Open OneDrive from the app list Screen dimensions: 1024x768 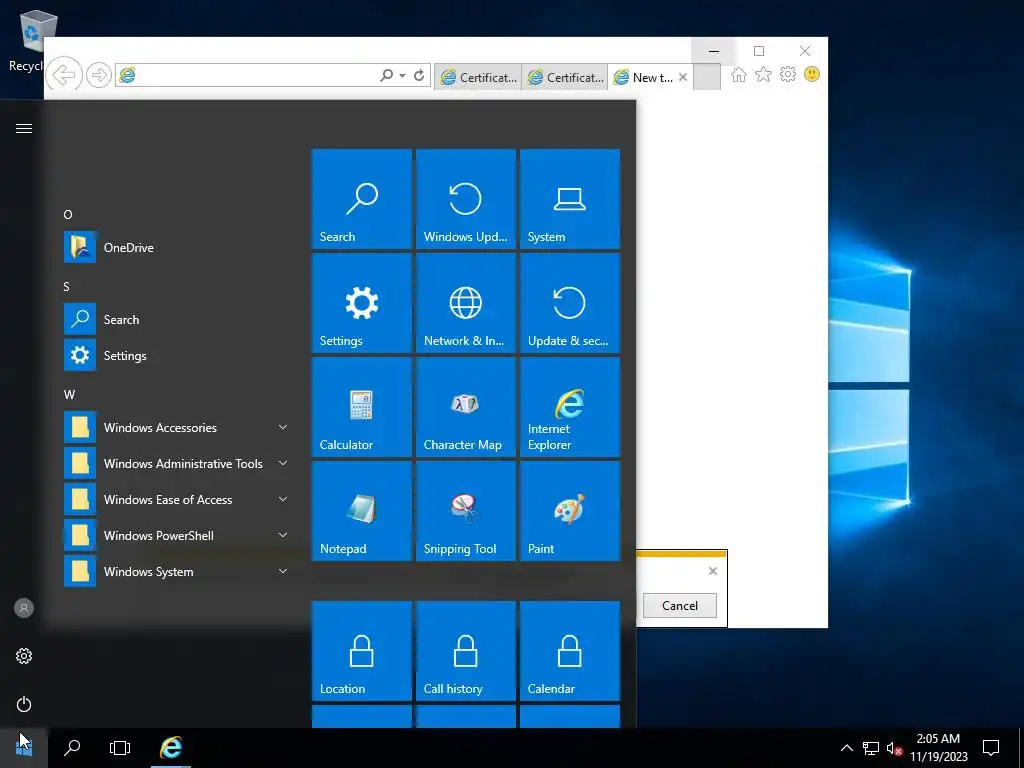click(176, 248)
